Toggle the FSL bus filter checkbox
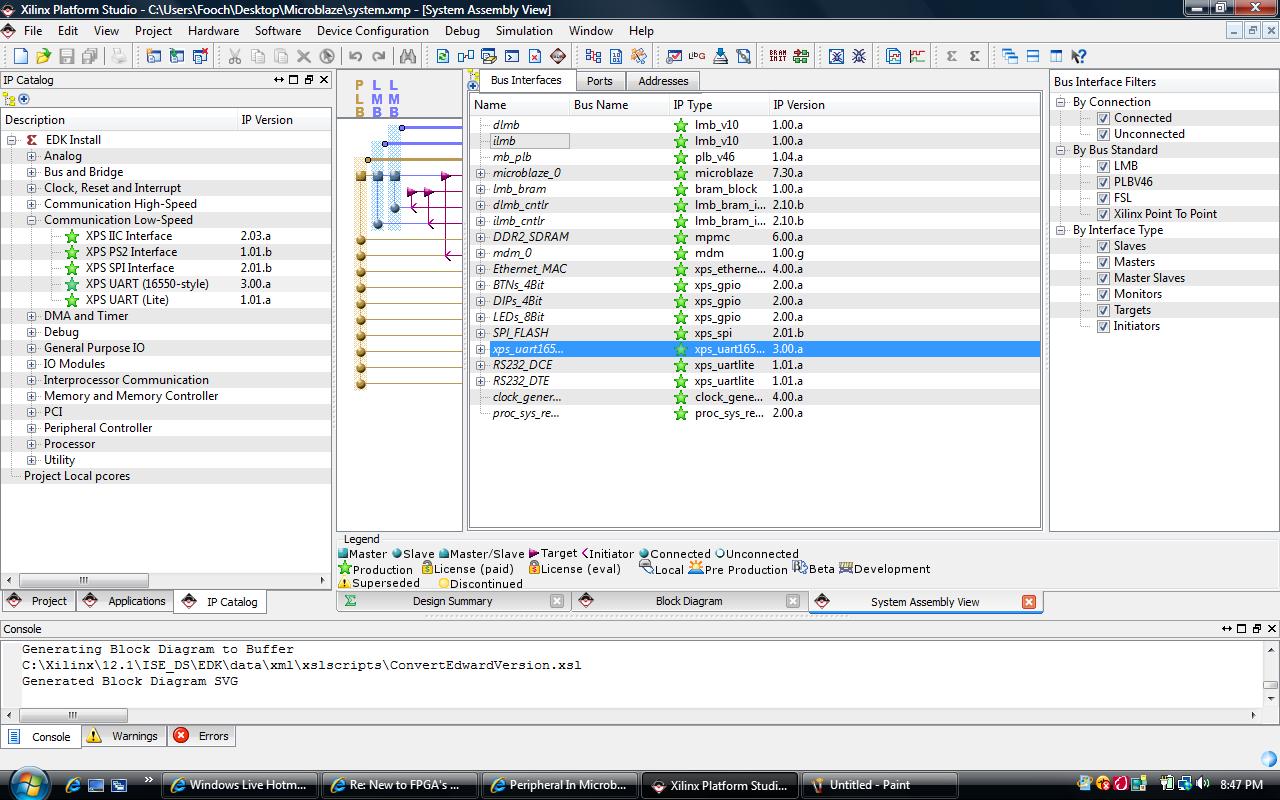This screenshot has width=1280, height=800. click(1103, 198)
